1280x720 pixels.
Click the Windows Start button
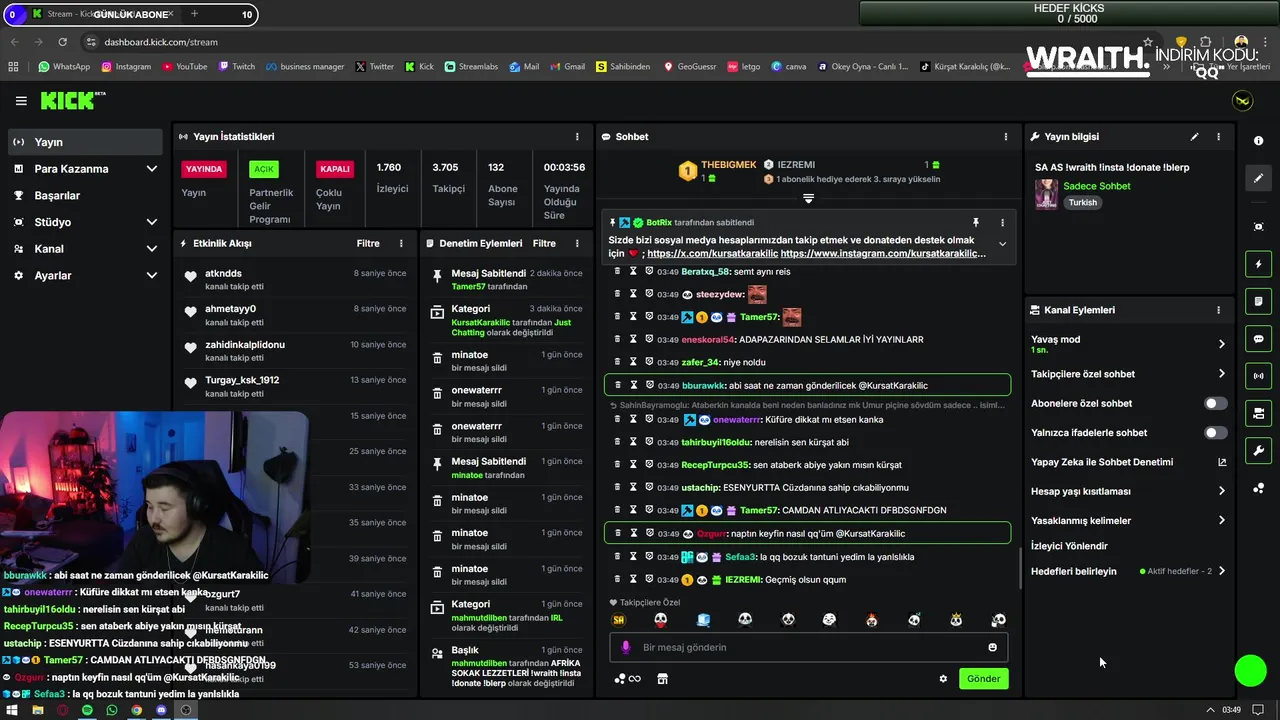coord(13,710)
